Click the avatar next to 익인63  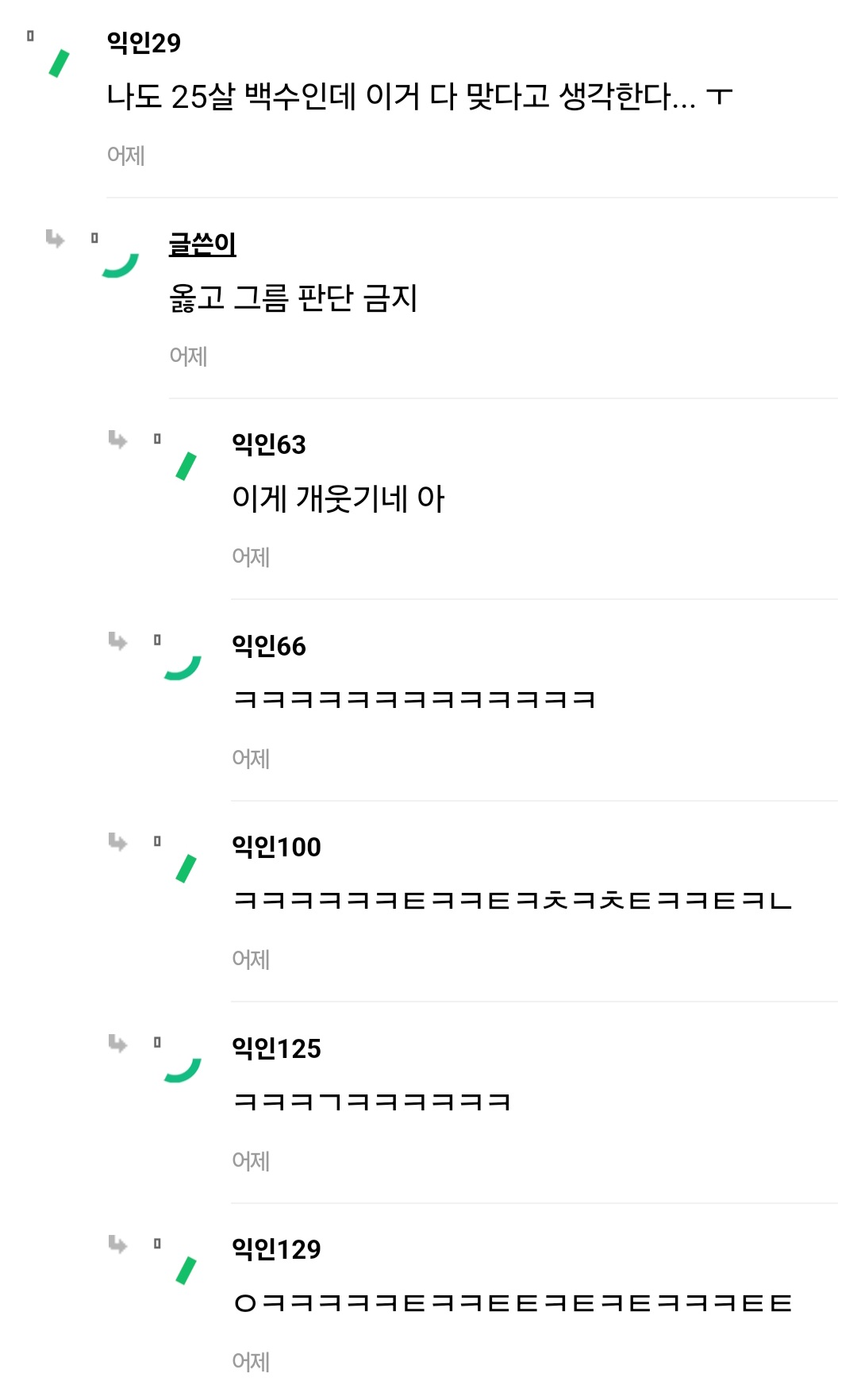click(x=185, y=466)
